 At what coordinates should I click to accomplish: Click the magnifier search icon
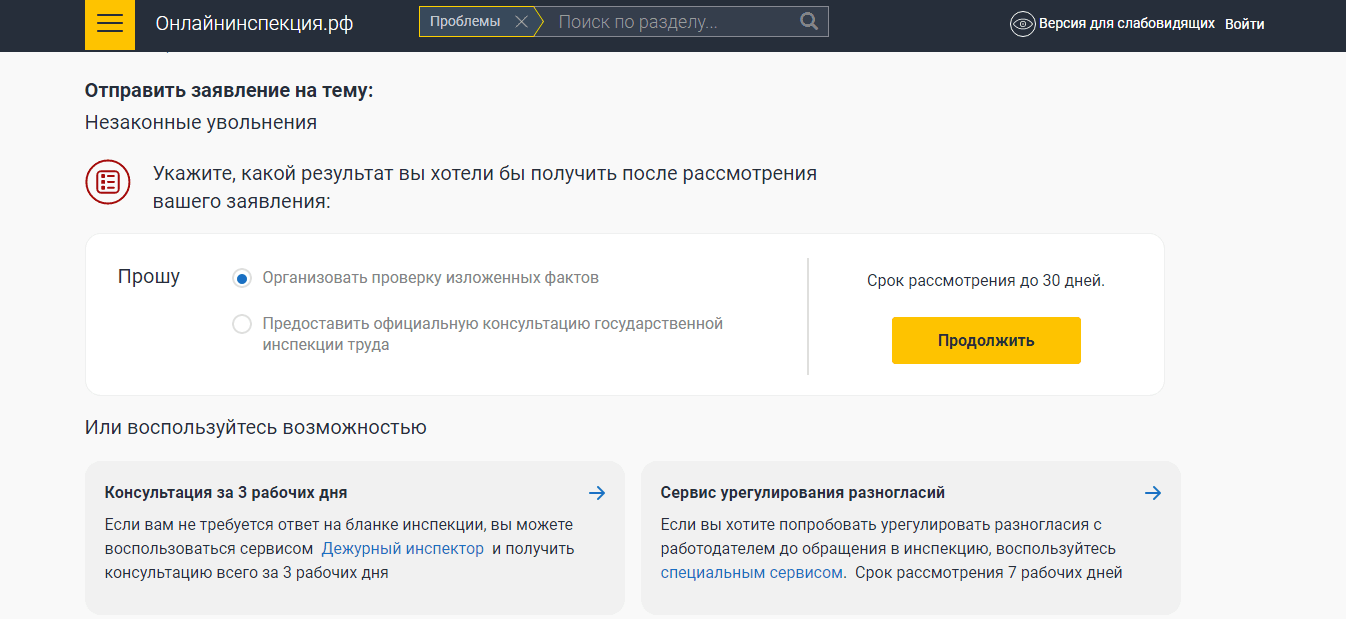click(809, 22)
